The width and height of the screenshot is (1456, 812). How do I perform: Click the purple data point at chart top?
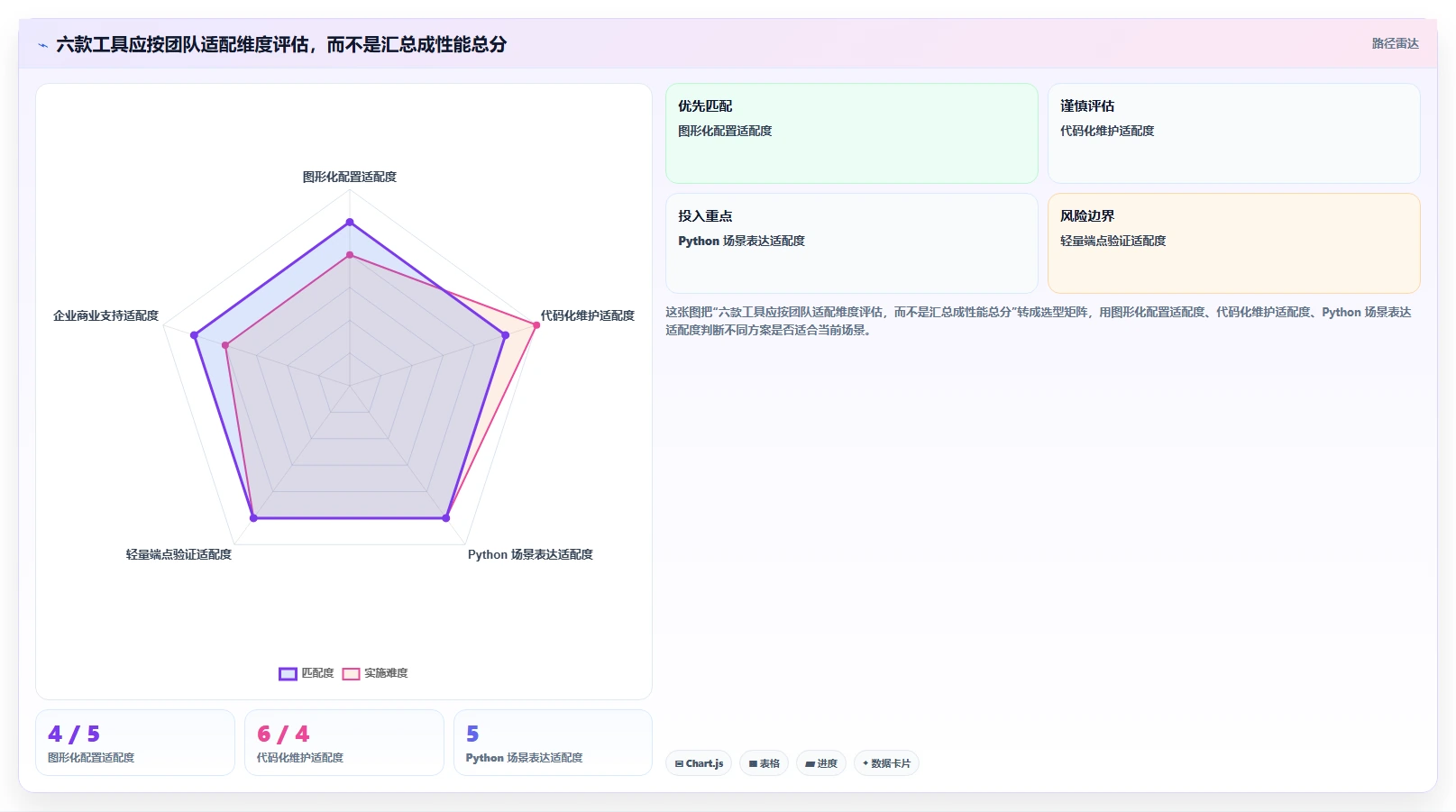pos(350,222)
